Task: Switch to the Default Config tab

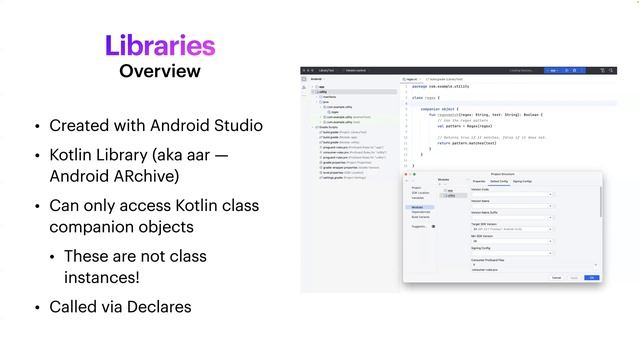Action: point(499,181)
